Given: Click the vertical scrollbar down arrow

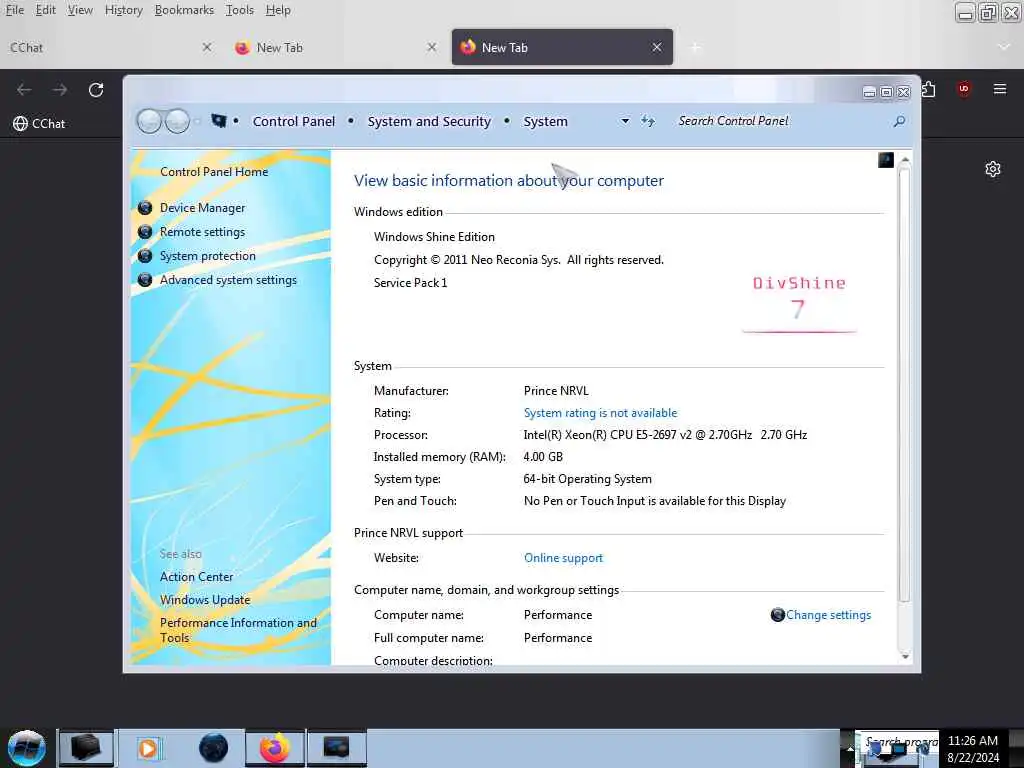Looking at the screenshot, I should coord(904,656).
